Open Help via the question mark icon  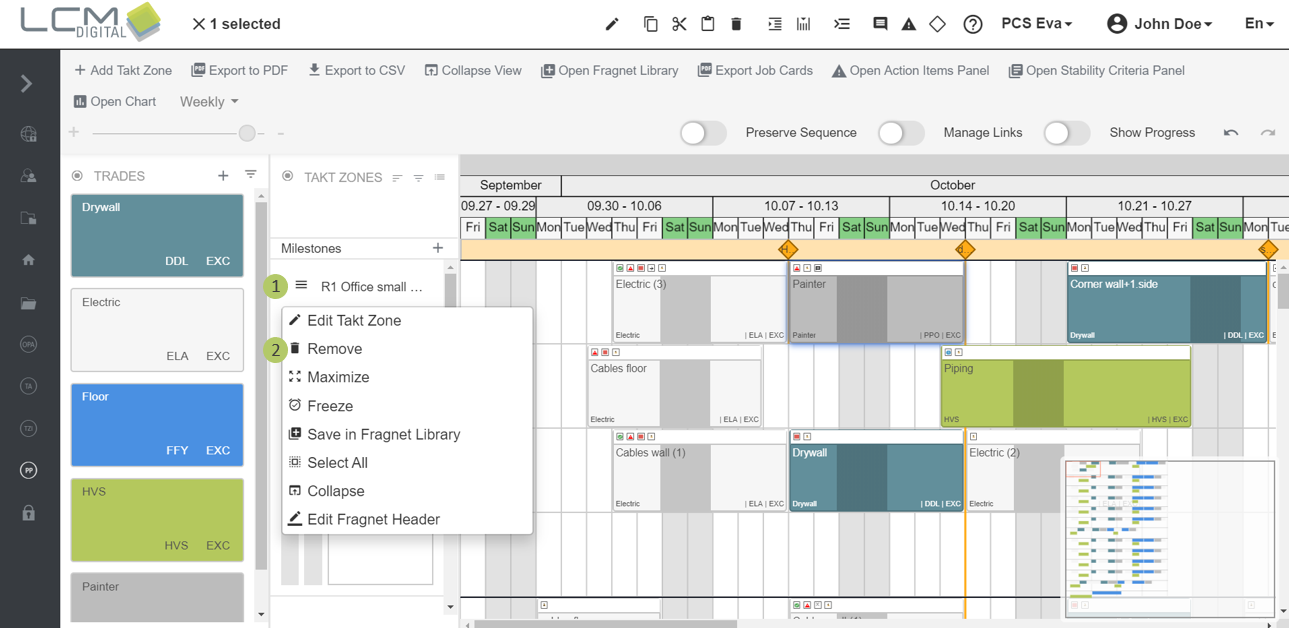pyautogui.click(x=973, y=23)
